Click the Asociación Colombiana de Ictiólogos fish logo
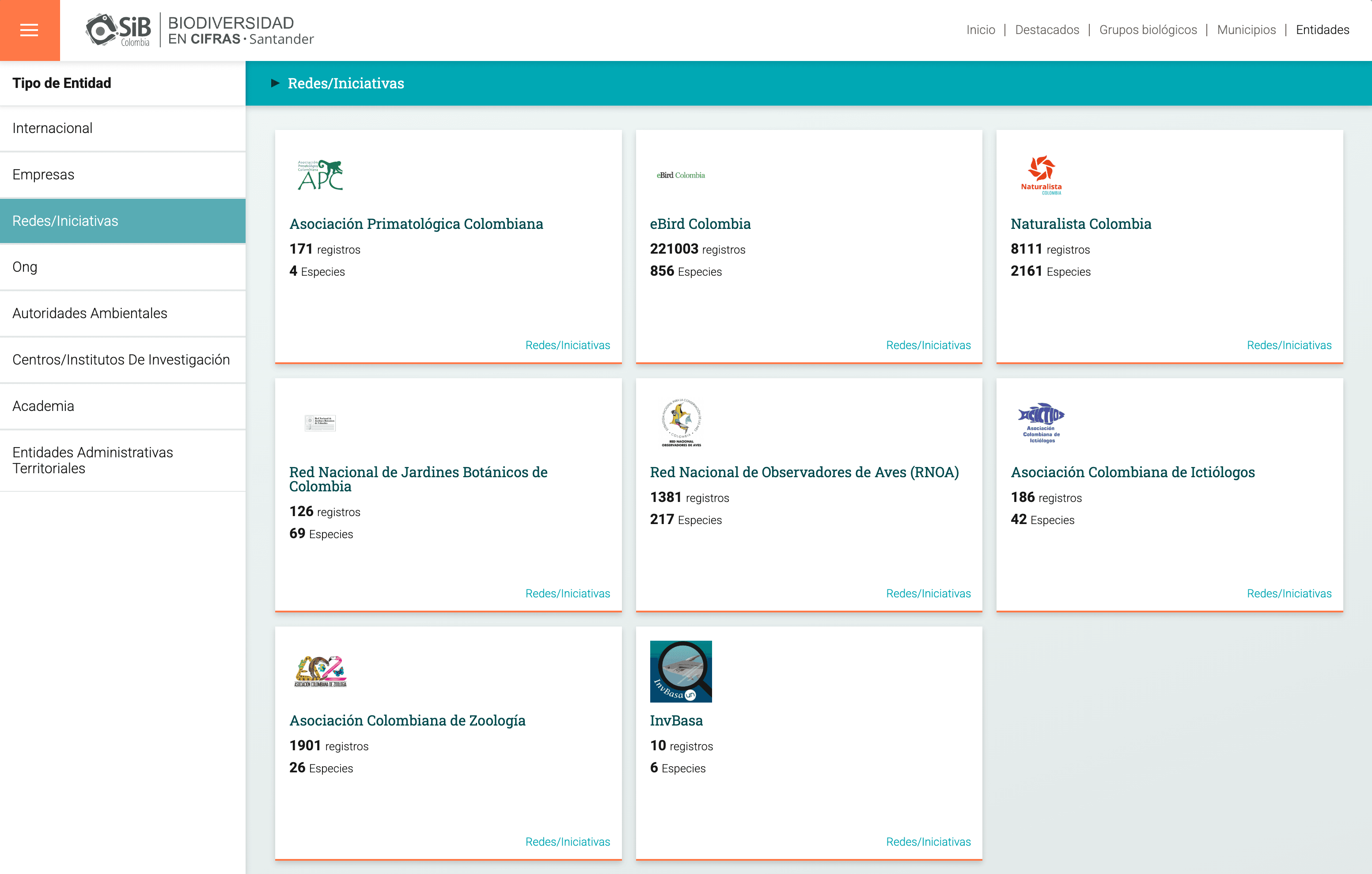Viewport: 1372px width, 874px height. (1042, 423)
